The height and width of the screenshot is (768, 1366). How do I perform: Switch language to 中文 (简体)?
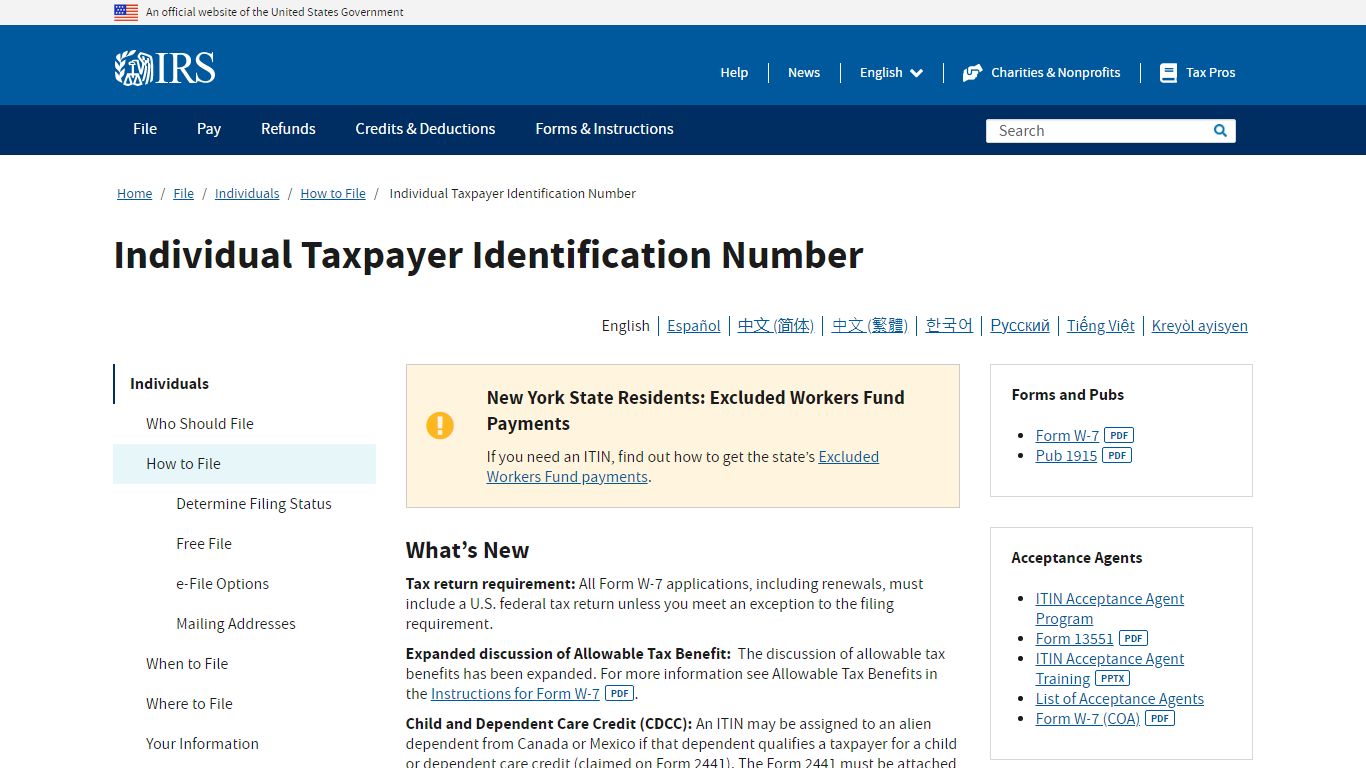[x=776, y=326]
